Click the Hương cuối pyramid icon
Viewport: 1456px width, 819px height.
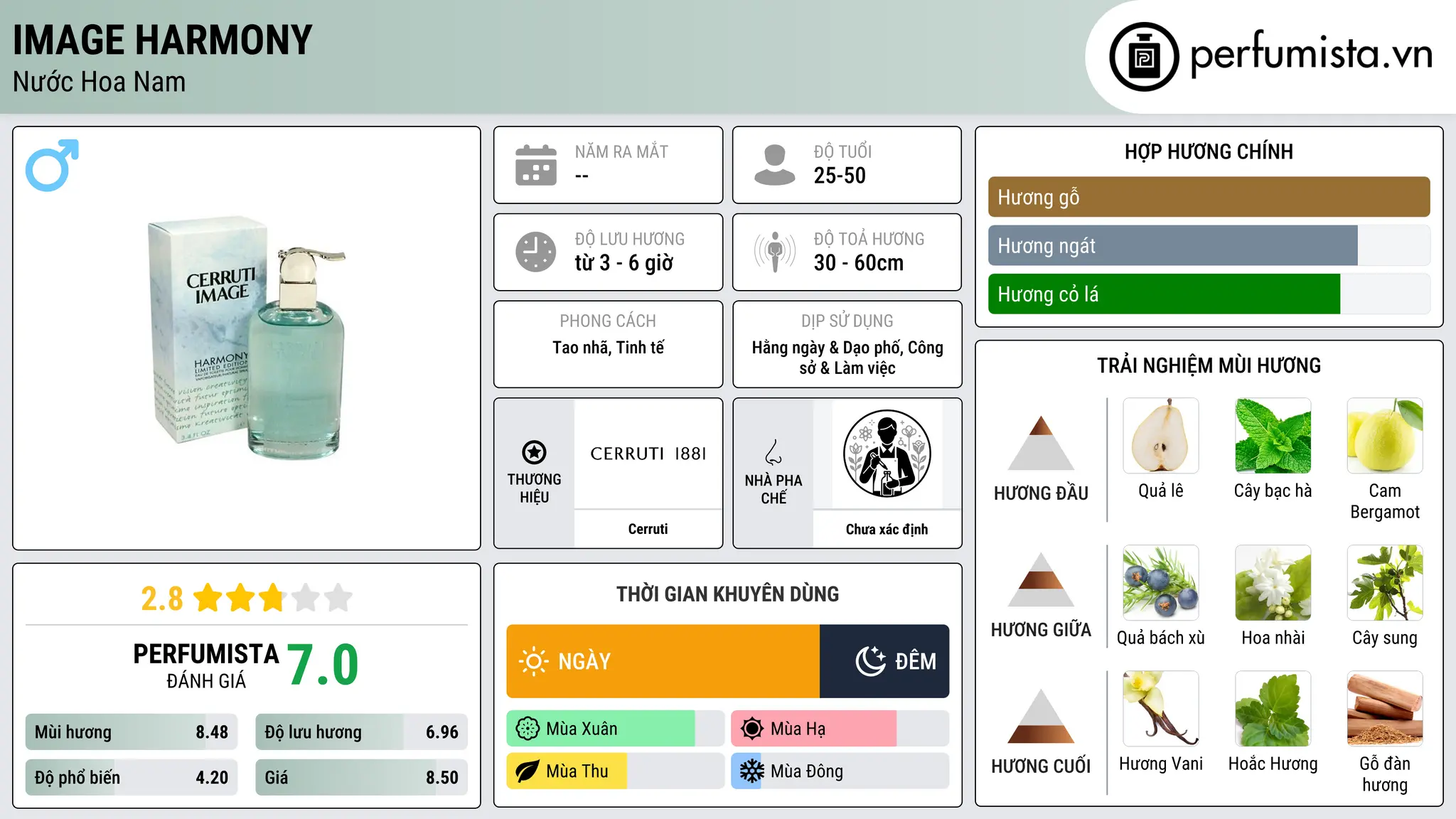(x=1041, y=716)
